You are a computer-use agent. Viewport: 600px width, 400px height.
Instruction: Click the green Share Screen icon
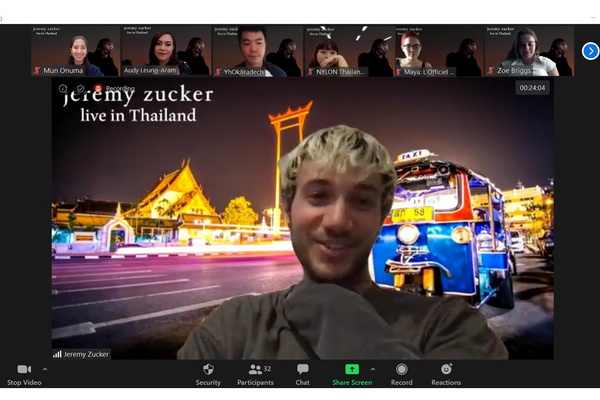tap(352, 369)
